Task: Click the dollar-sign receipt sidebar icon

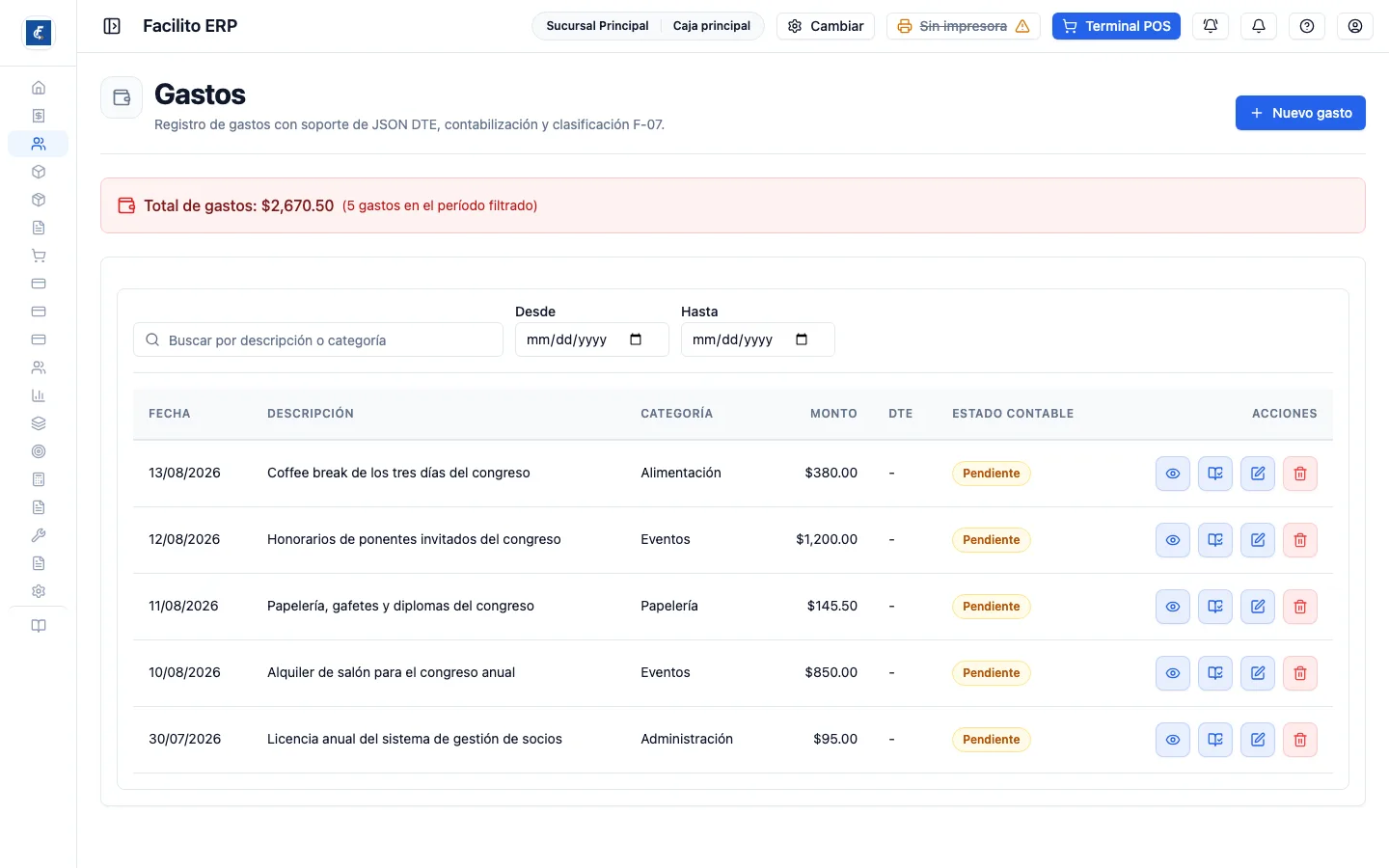Action: tap(39, 116)
